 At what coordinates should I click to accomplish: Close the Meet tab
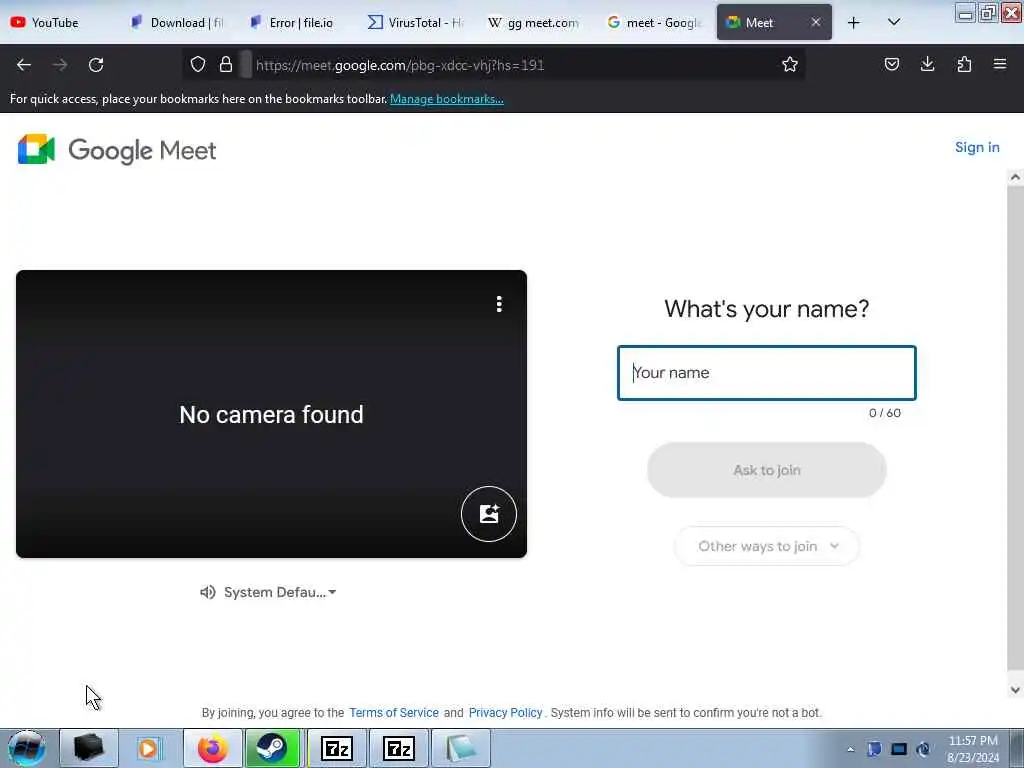coord(816,22)
